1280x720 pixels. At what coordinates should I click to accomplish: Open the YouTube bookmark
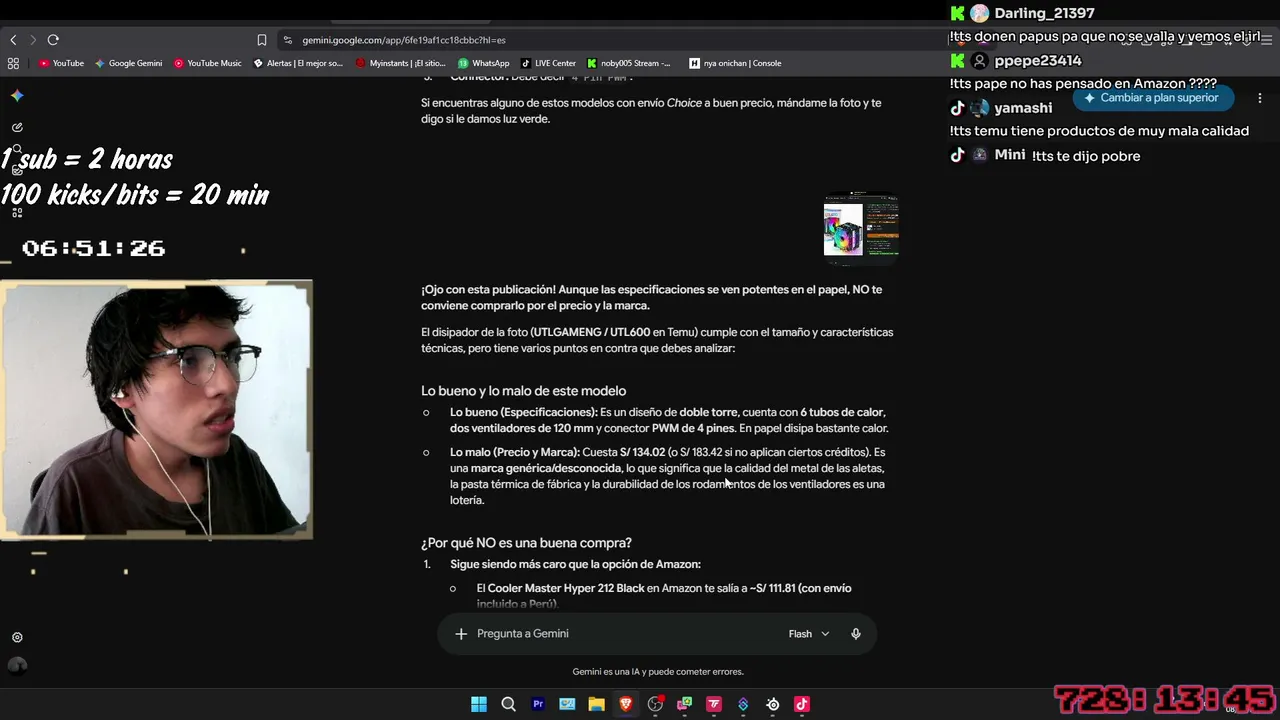click(x=61, y=63)
